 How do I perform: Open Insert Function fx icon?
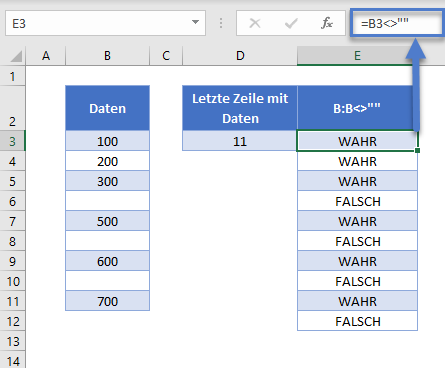coord(327,23)
